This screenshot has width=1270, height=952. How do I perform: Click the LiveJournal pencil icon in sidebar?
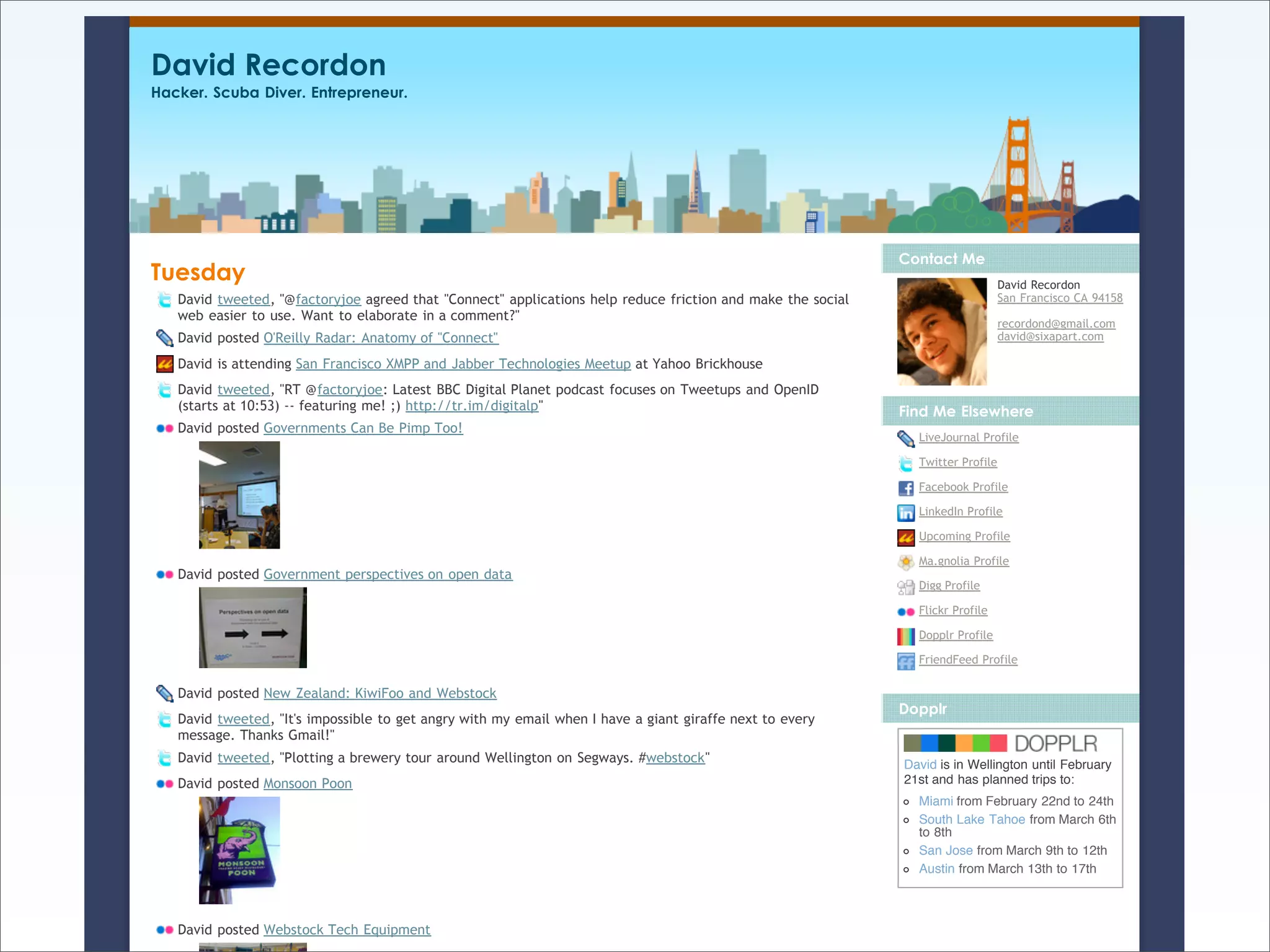coord(905,439)
